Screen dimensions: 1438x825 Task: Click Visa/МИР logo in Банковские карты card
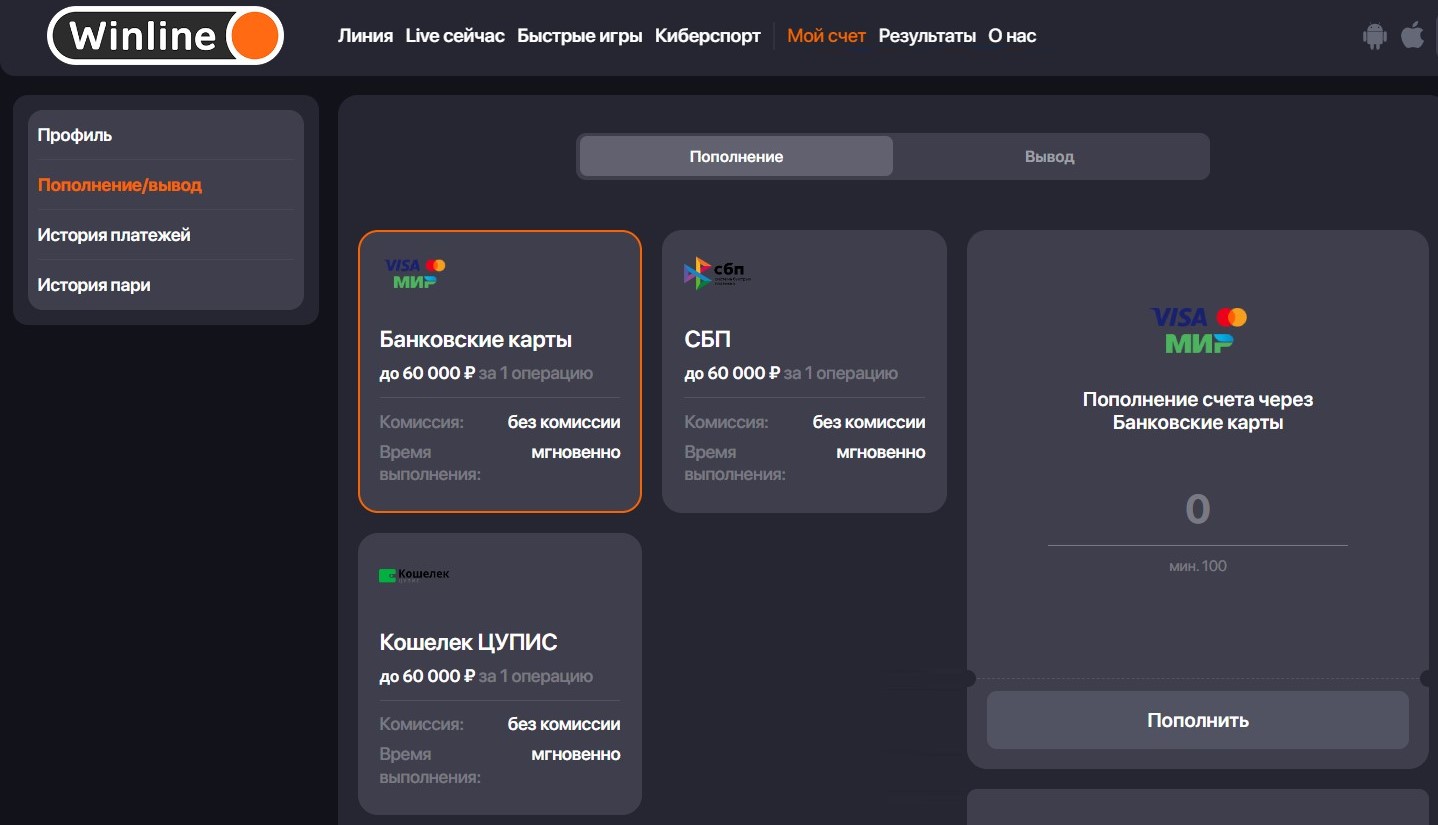tap(415, 273)
